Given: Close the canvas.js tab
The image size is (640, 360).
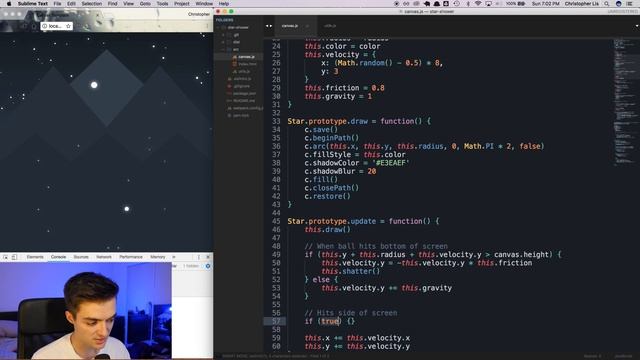Looking at the screenshot, I should coord(308,26).
